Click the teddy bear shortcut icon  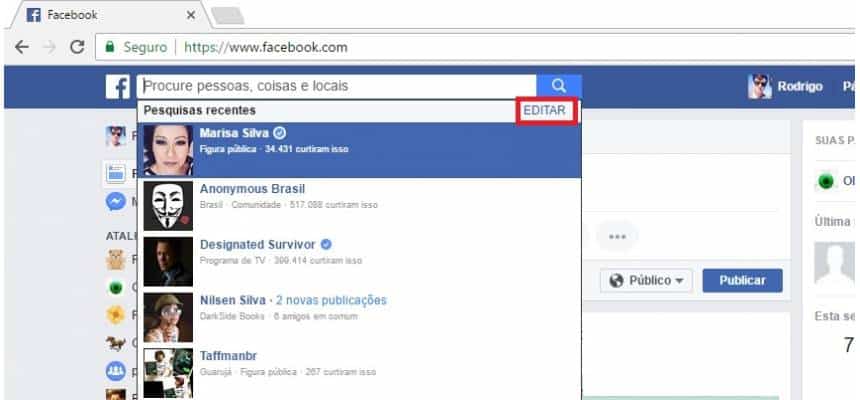pos(116,259)
